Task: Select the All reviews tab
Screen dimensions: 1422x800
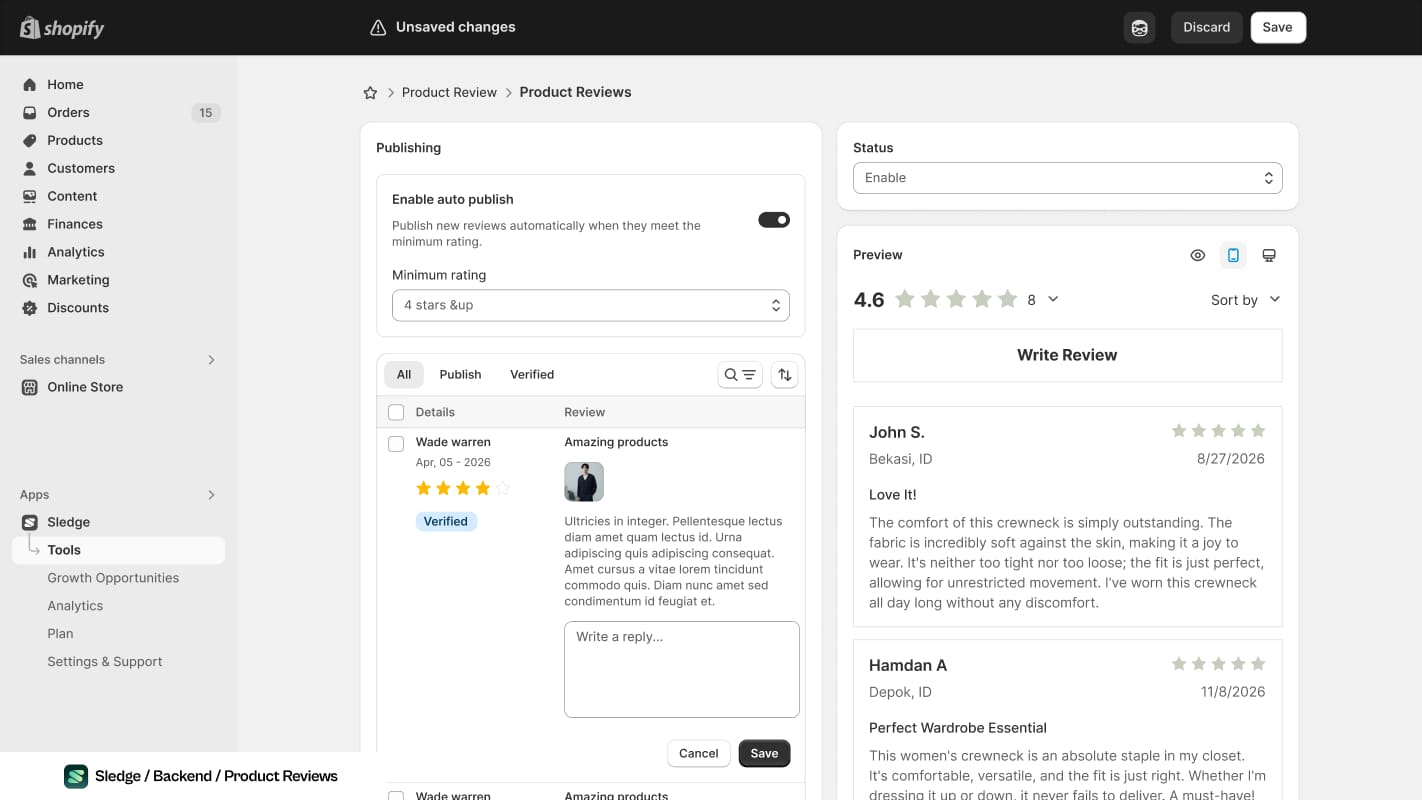Action: click(x=404, y=375)
